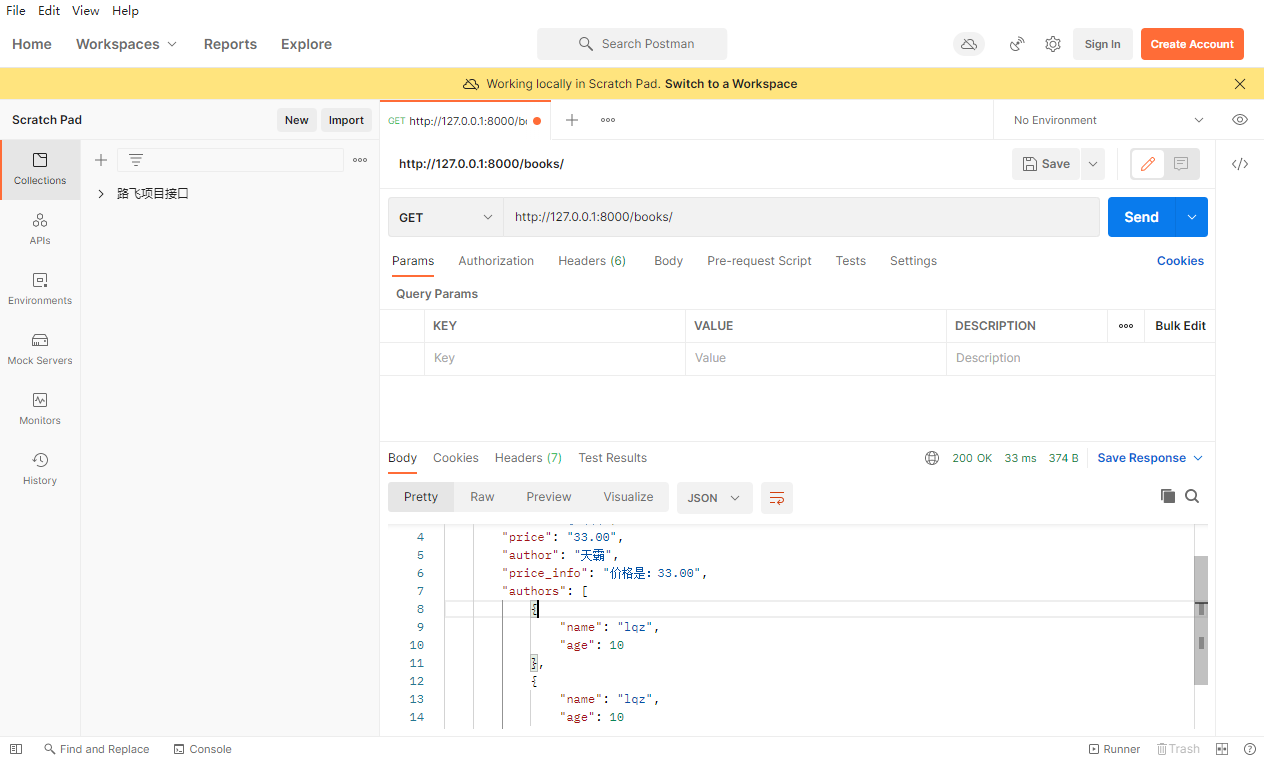
Task: Expand the 路飞项目接口 collection
Action: point(101,194)
